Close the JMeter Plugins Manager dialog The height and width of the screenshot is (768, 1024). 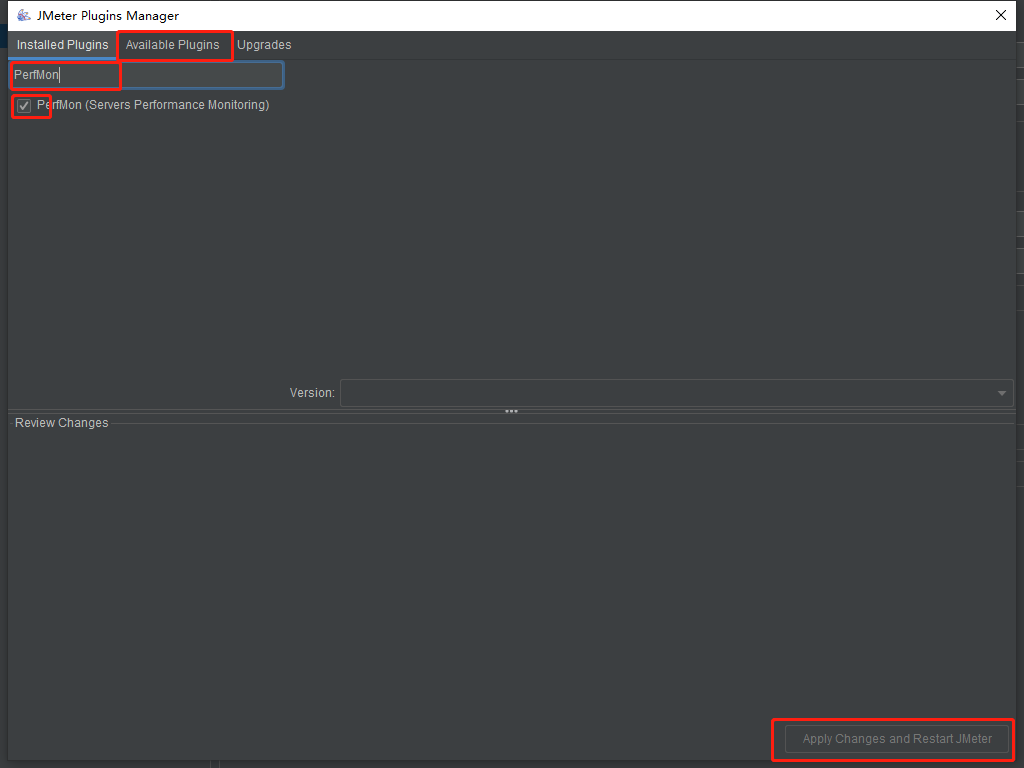click(x=1000, y=15)
